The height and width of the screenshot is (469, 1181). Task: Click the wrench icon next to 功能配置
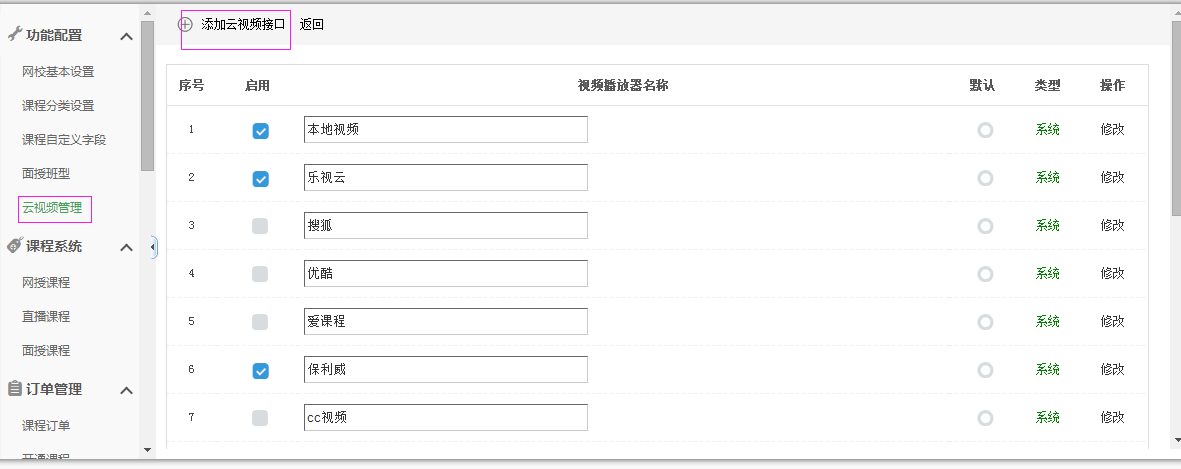point(14,35)
